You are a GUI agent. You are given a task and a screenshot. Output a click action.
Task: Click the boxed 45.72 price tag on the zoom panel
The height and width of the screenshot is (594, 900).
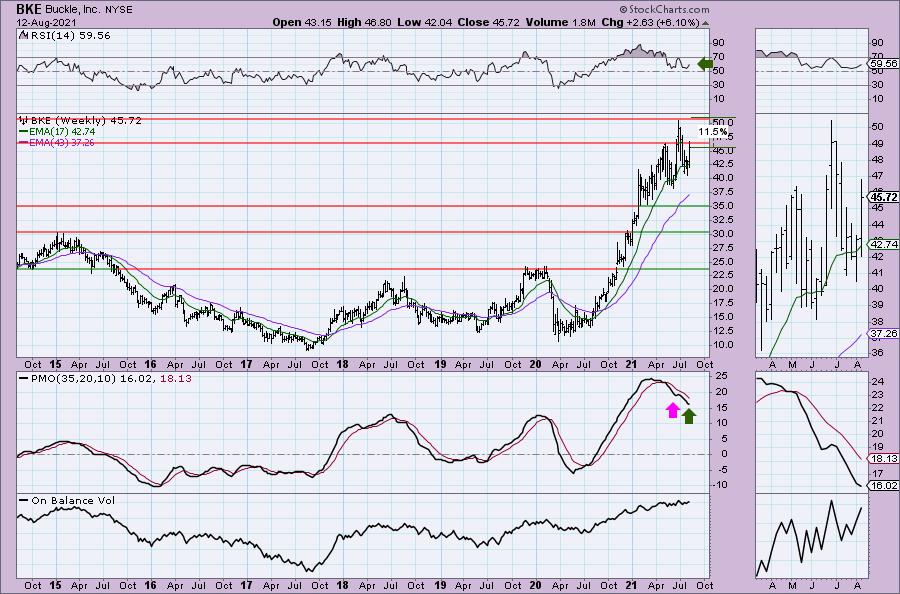[x=884, y=197]
